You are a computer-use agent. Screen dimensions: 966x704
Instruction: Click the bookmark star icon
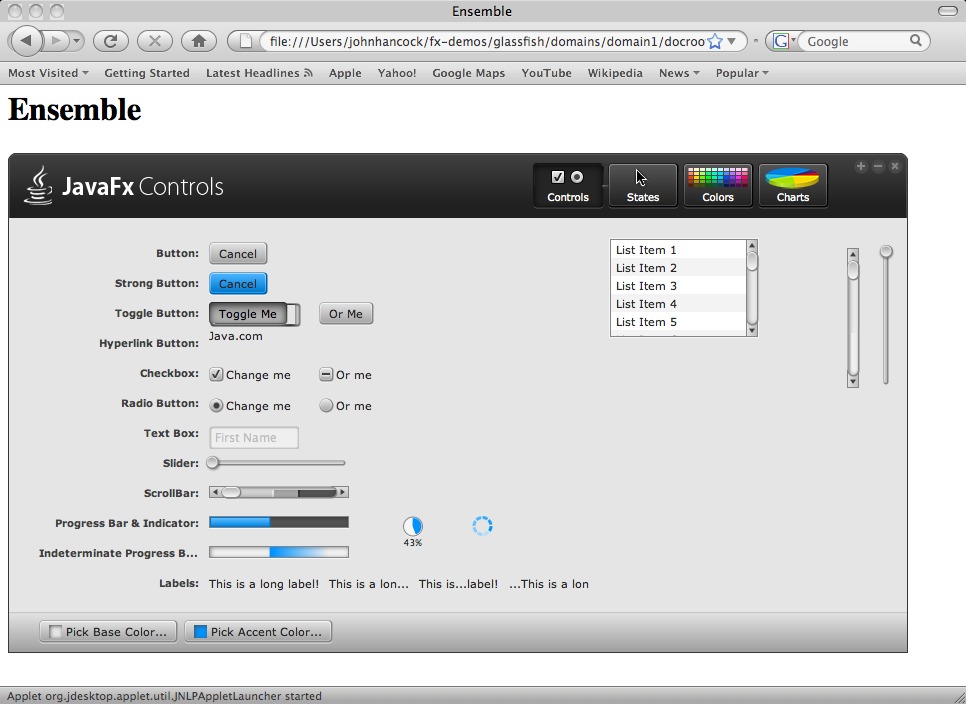coord(715,41)
